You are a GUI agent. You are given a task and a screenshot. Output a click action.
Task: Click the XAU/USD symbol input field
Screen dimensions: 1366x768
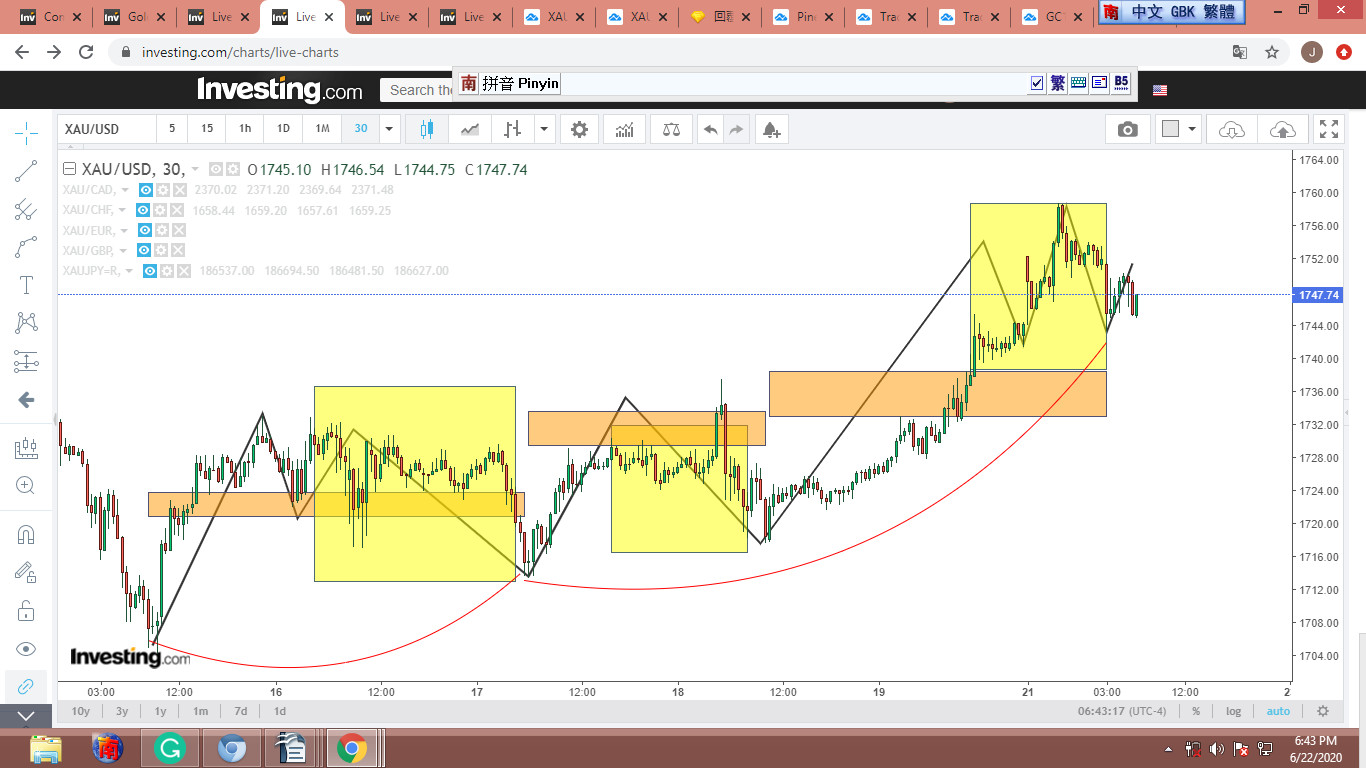tap(107, 129)
